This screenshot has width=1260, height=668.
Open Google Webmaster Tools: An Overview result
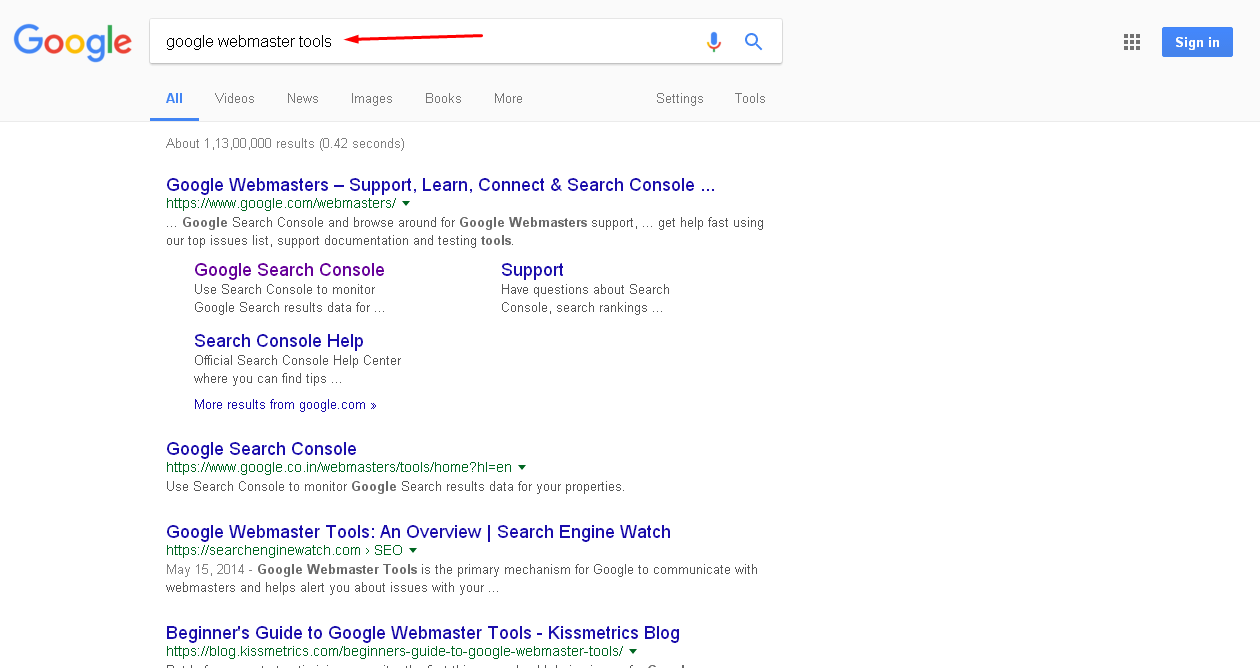pyautogui.click(x=418, y=532)
